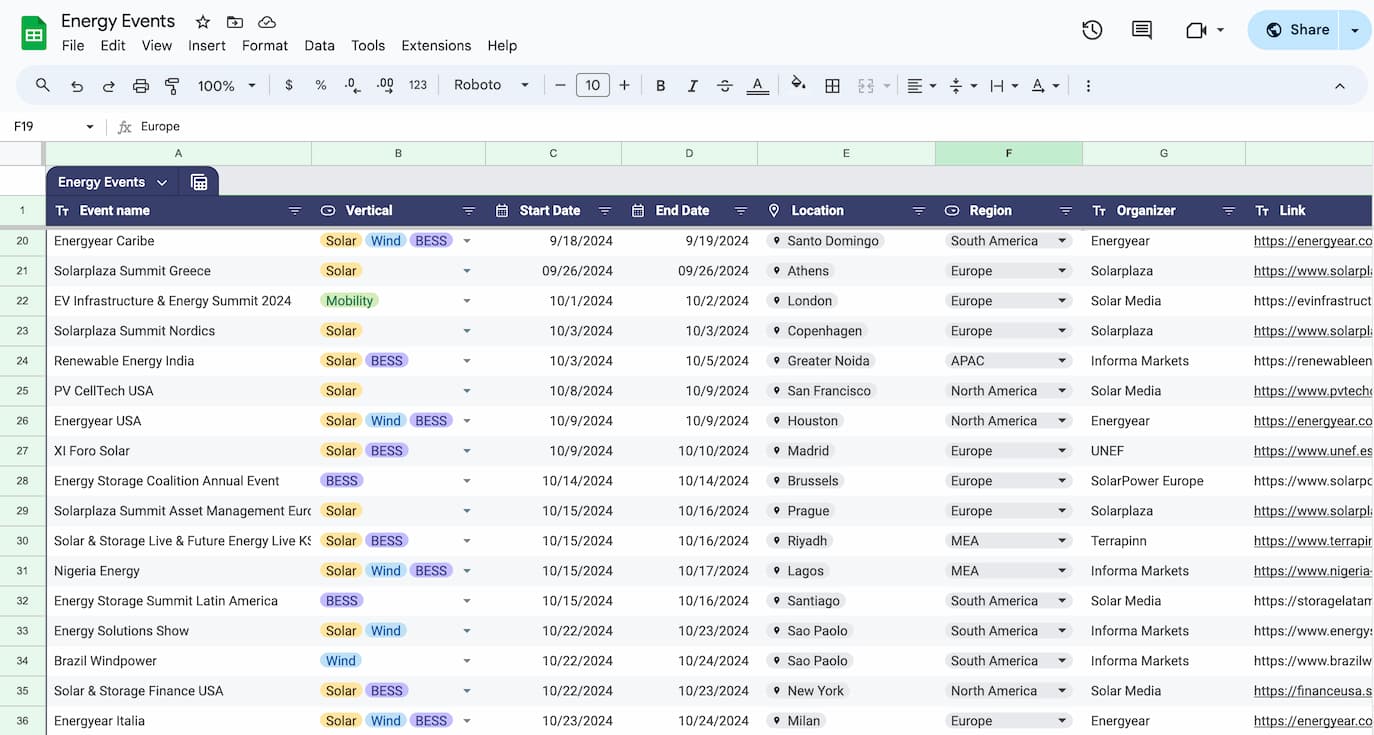Open the pvtech link for PV CellTech USA
This screenshot has width=1374, height=735.
coord(1313,391)
